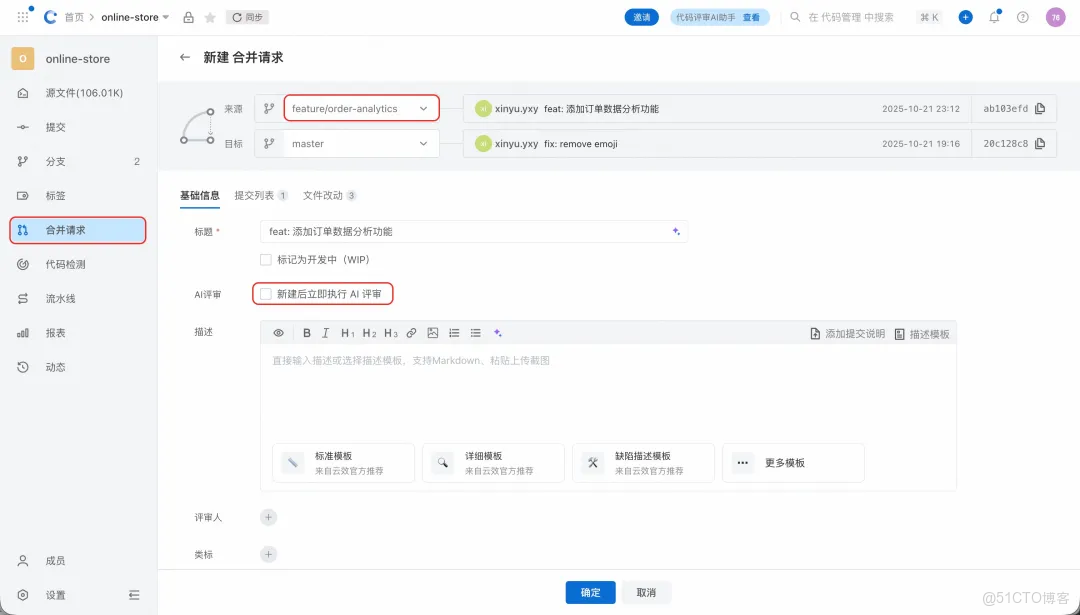The width and height of the screenshot is (1080, 615).
Task: Open the feature/order-analytics source branch dropdown
Action: coord(360,108)
